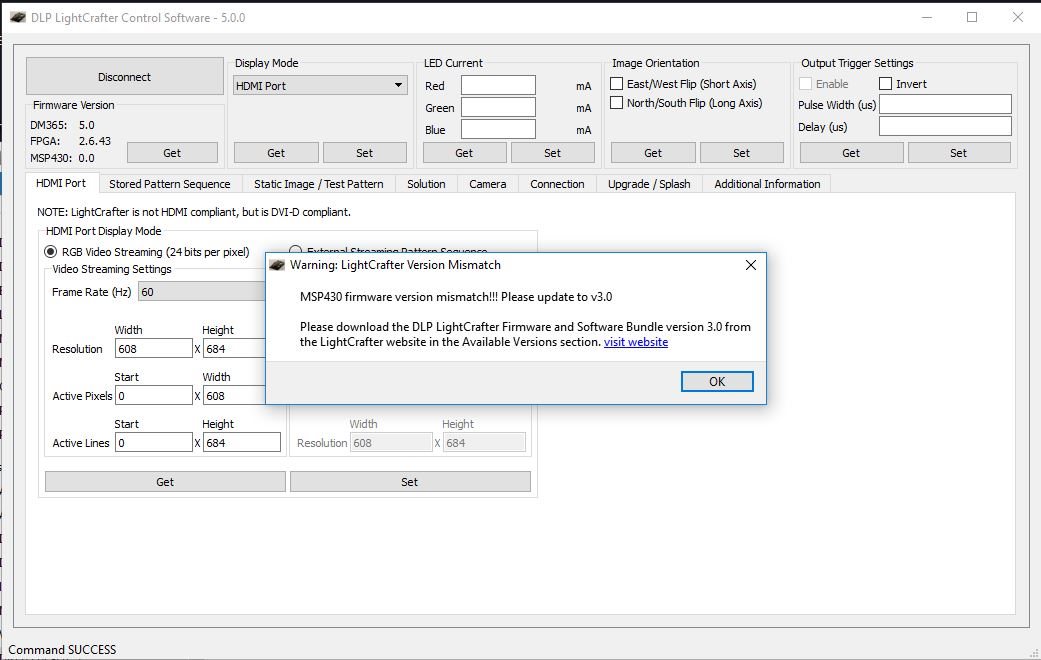
Task: Click the Pulse Width (us) field
Action: (945, 104)
